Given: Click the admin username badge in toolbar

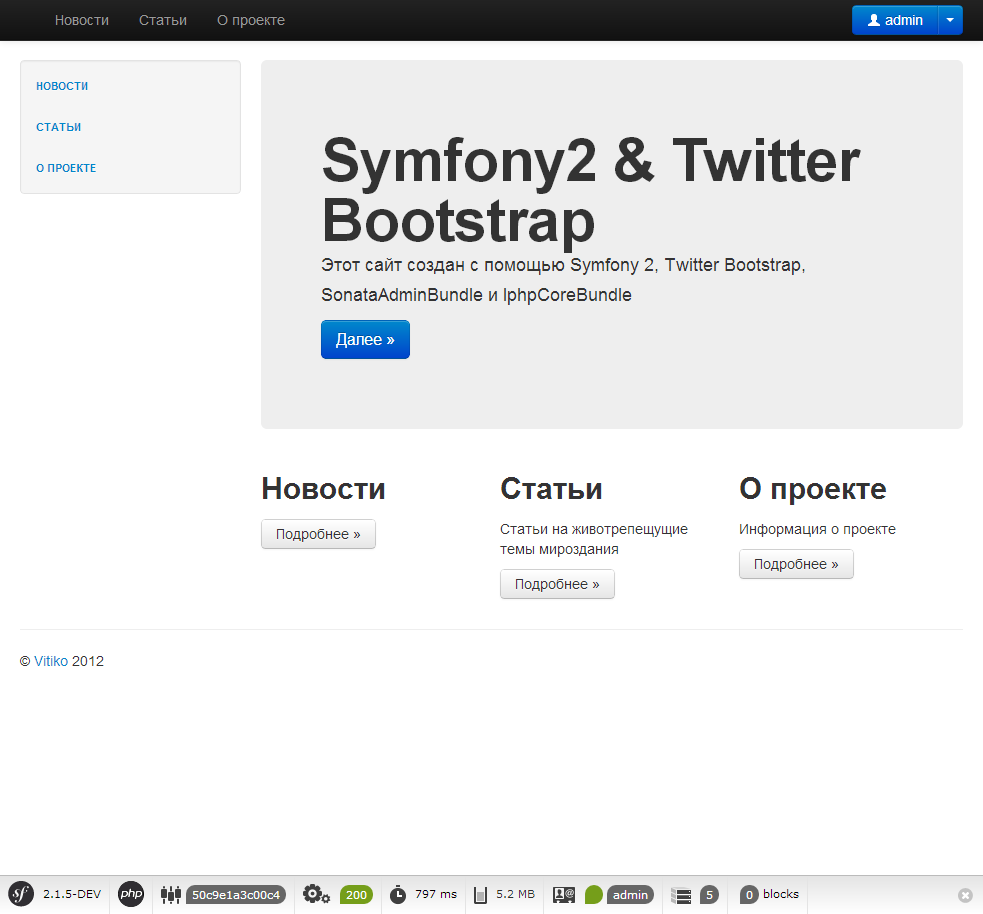Looking at the screenshot, I should pyautogui.click(x=630, y=895).
